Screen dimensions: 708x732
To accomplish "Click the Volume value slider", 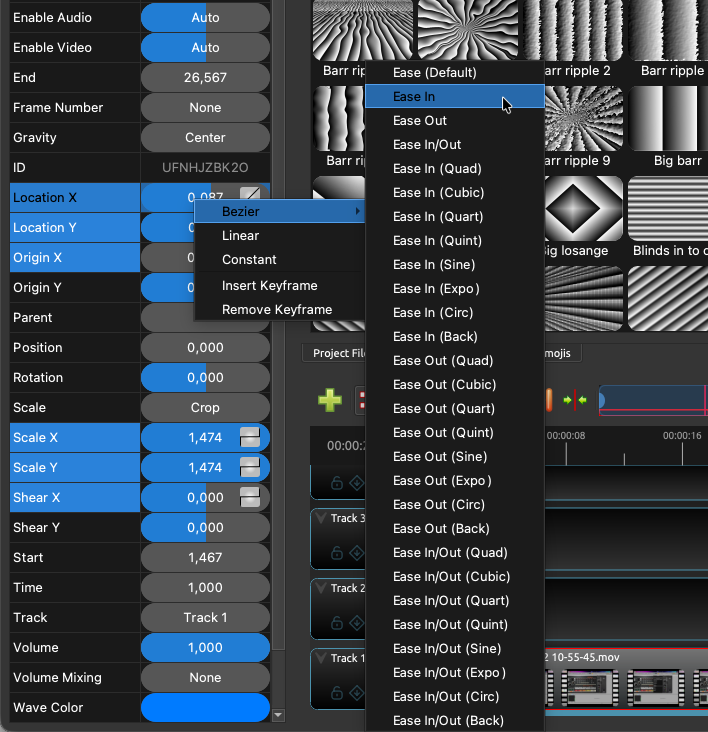I will coord(205,647).
